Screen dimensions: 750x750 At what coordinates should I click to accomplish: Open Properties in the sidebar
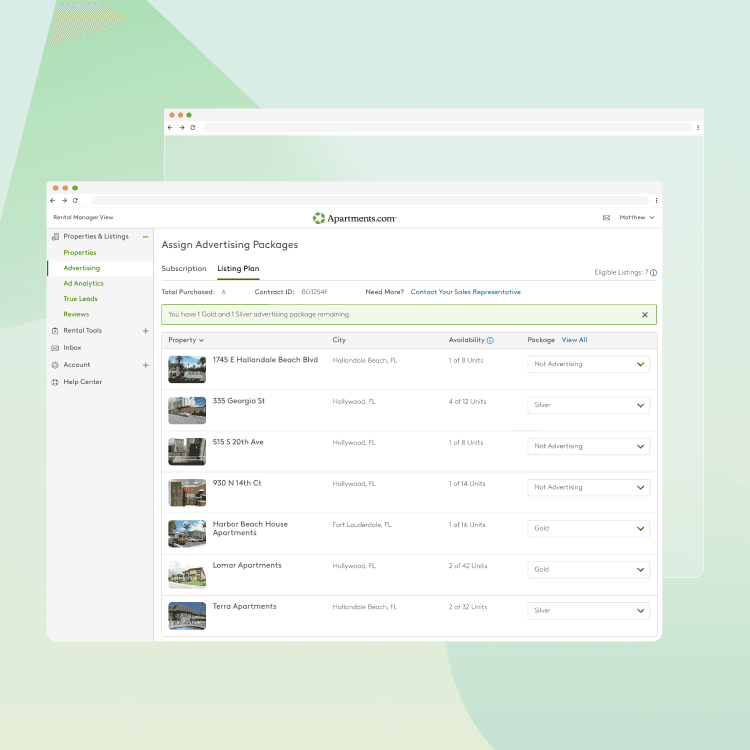tap(80, 253)
